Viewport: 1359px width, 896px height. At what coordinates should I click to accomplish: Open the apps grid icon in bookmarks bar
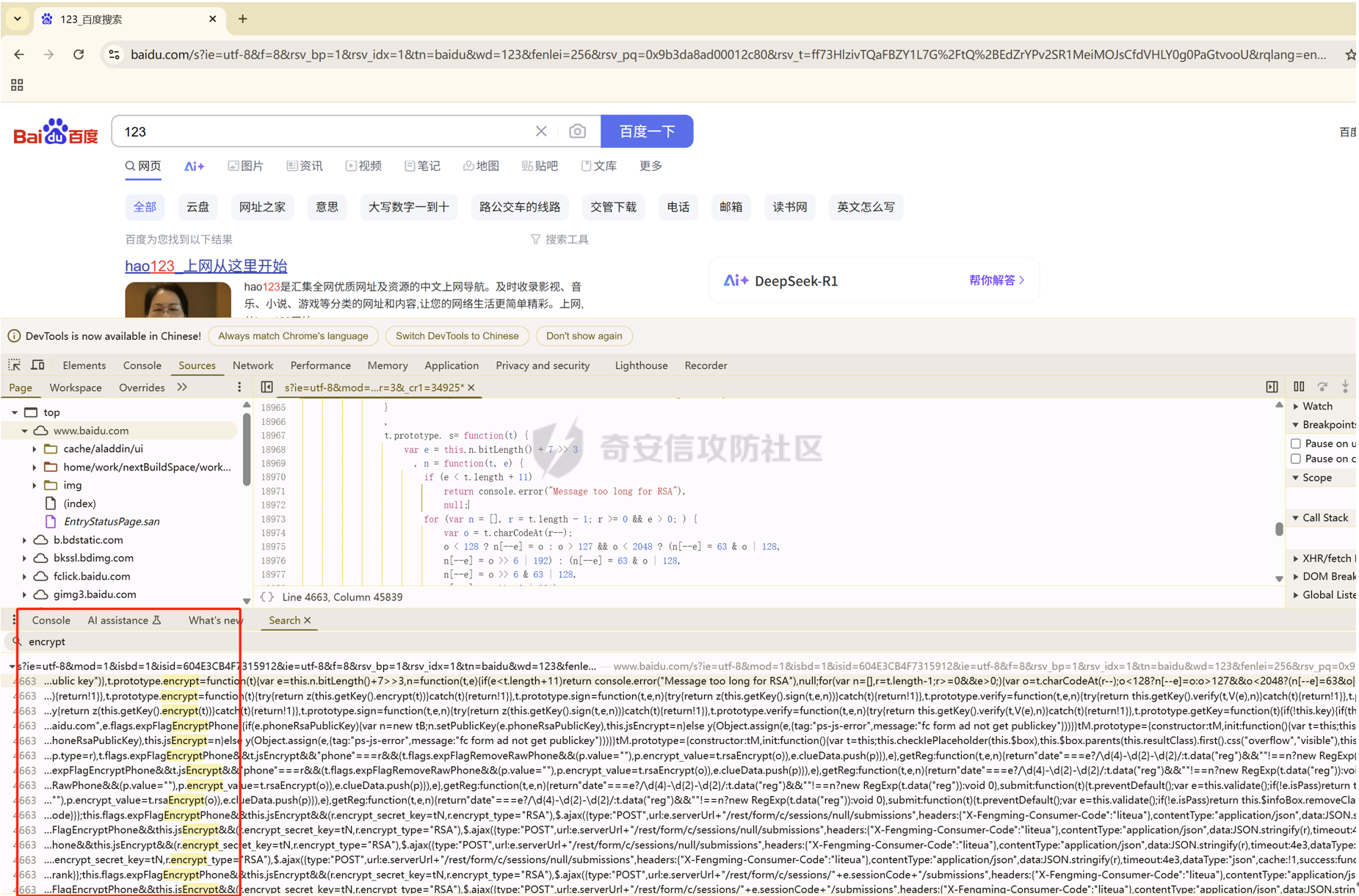[17, 85]
